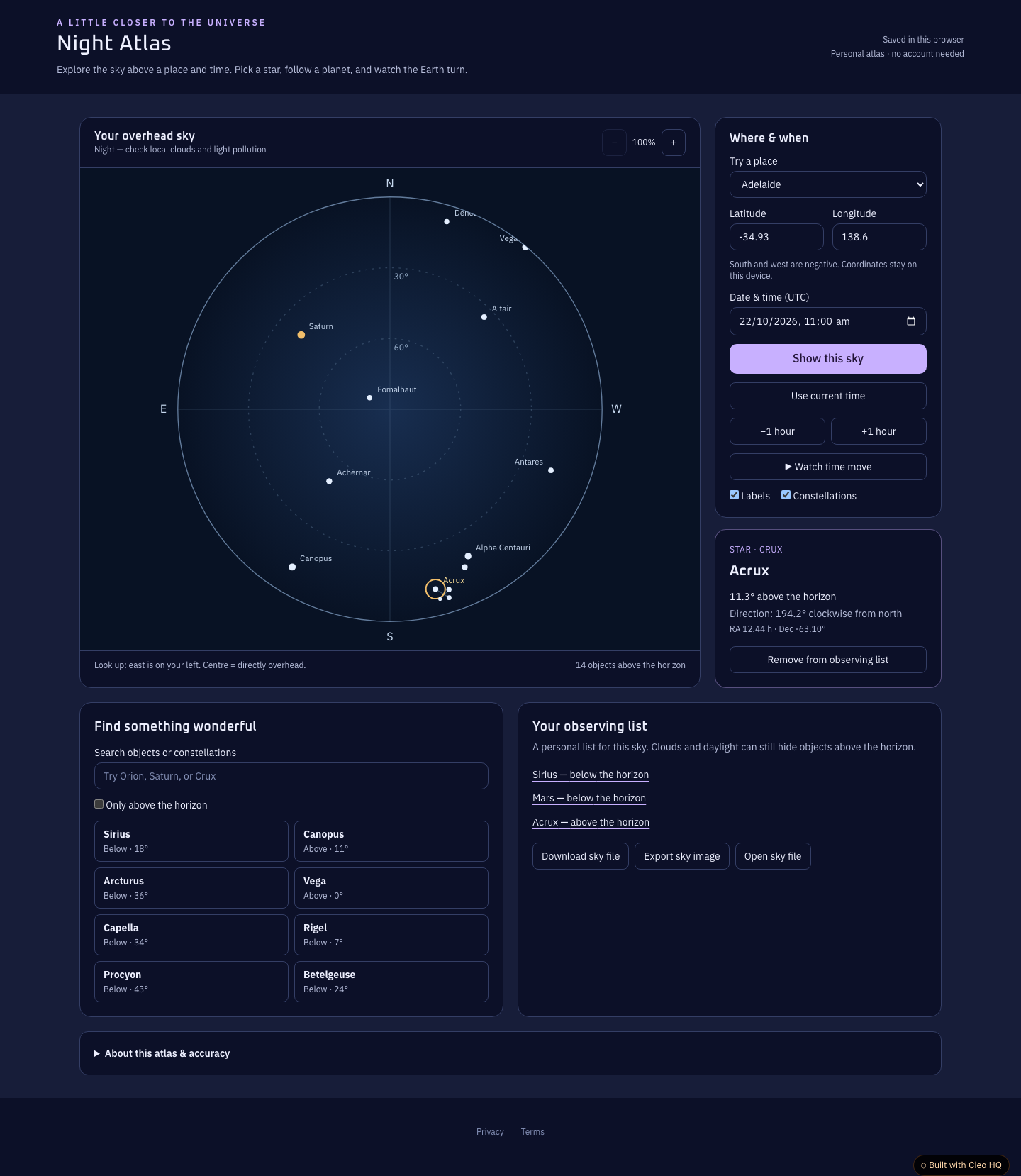
Task: Enable Only above the horizon filter
Action: click(99, 804)
